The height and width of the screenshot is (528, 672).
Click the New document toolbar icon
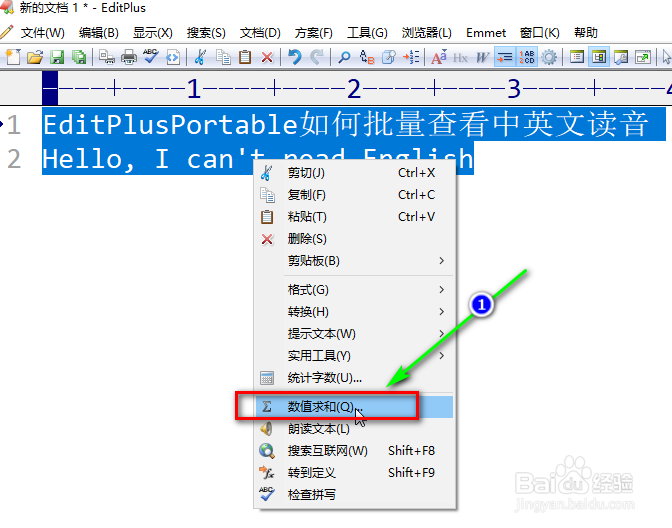13,57
